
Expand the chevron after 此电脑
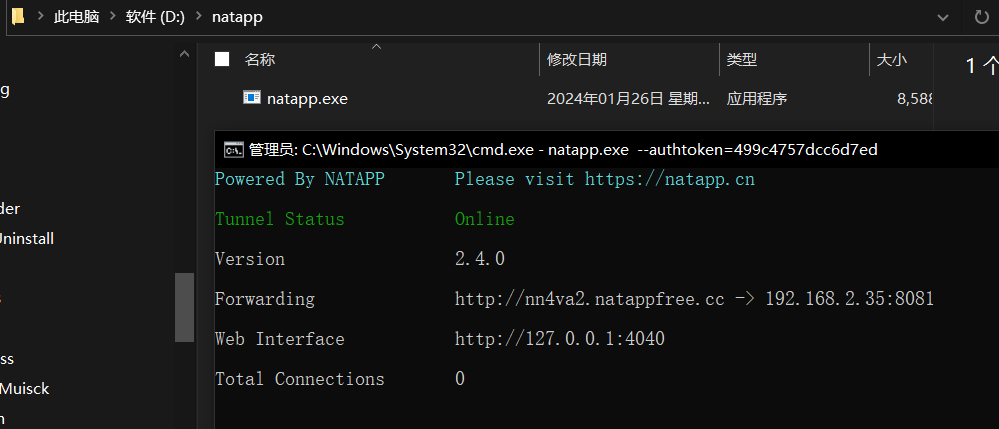112,17
